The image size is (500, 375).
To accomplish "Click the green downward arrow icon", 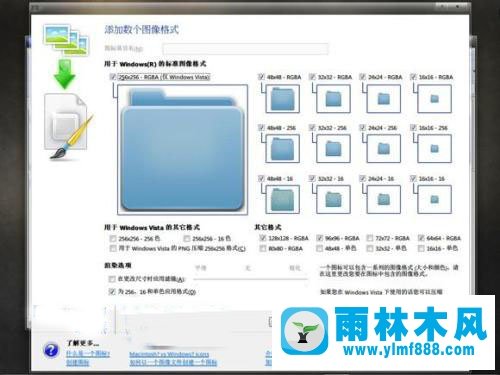I will [64, 75].
